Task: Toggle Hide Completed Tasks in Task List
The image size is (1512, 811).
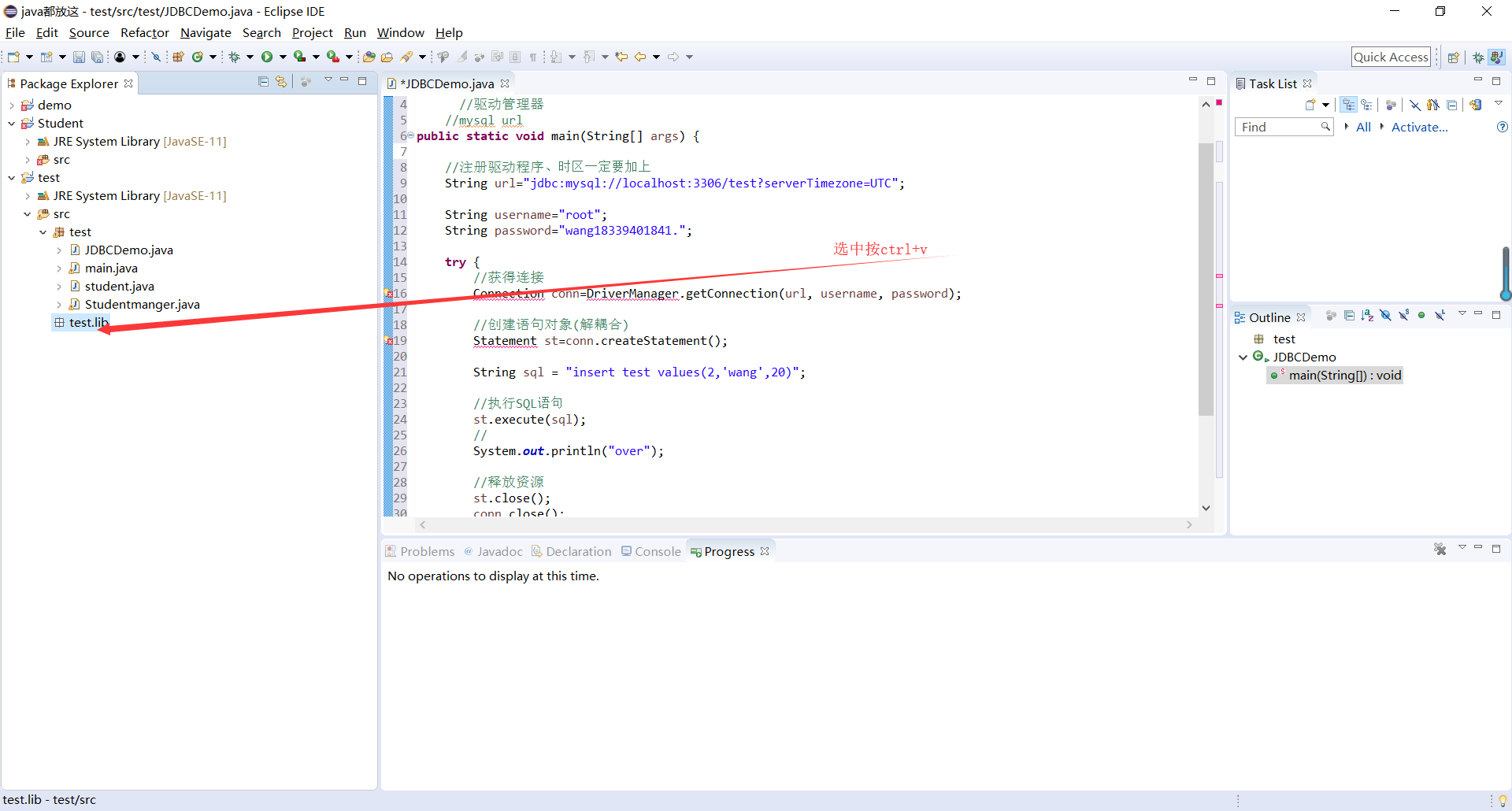Action: click(1415, 105)
